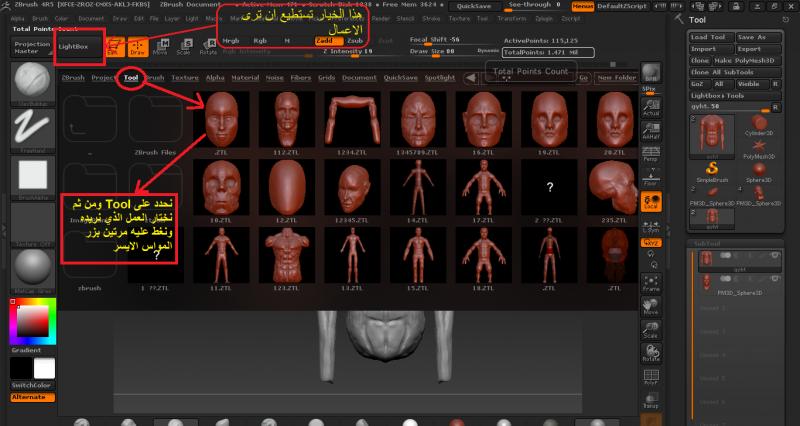The width and height of the screenshot is (800, 426).
Task: Select the Persp perspective icon
Action: (650, 156)
